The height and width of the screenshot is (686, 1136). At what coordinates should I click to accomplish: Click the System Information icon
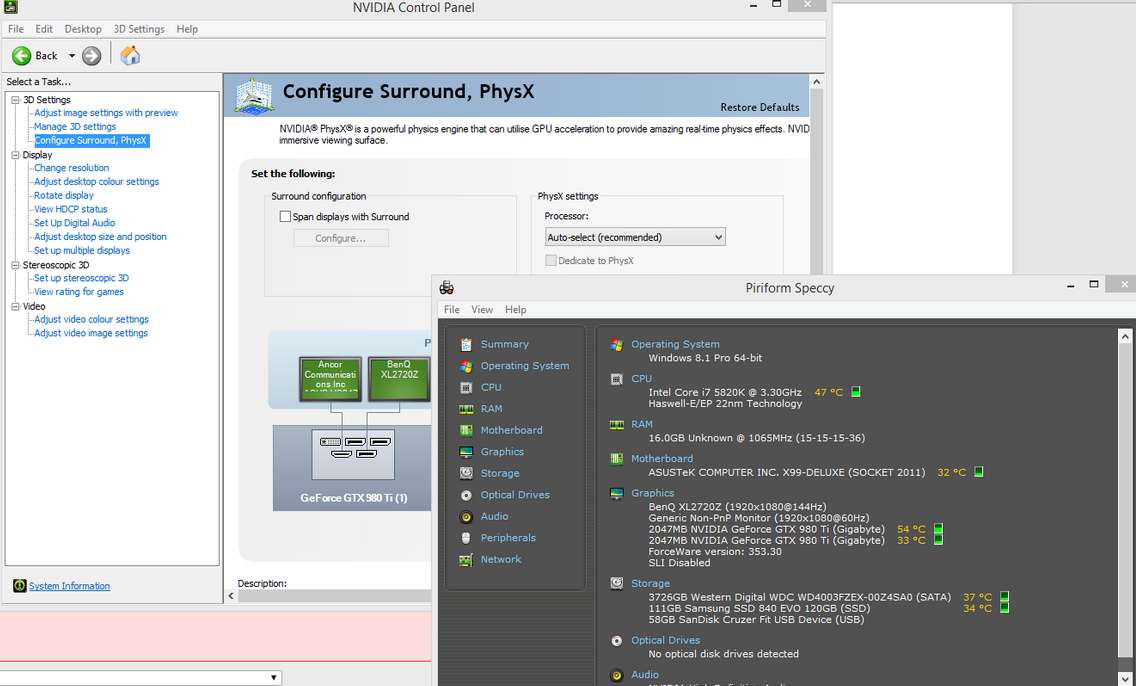pos(20,585)
